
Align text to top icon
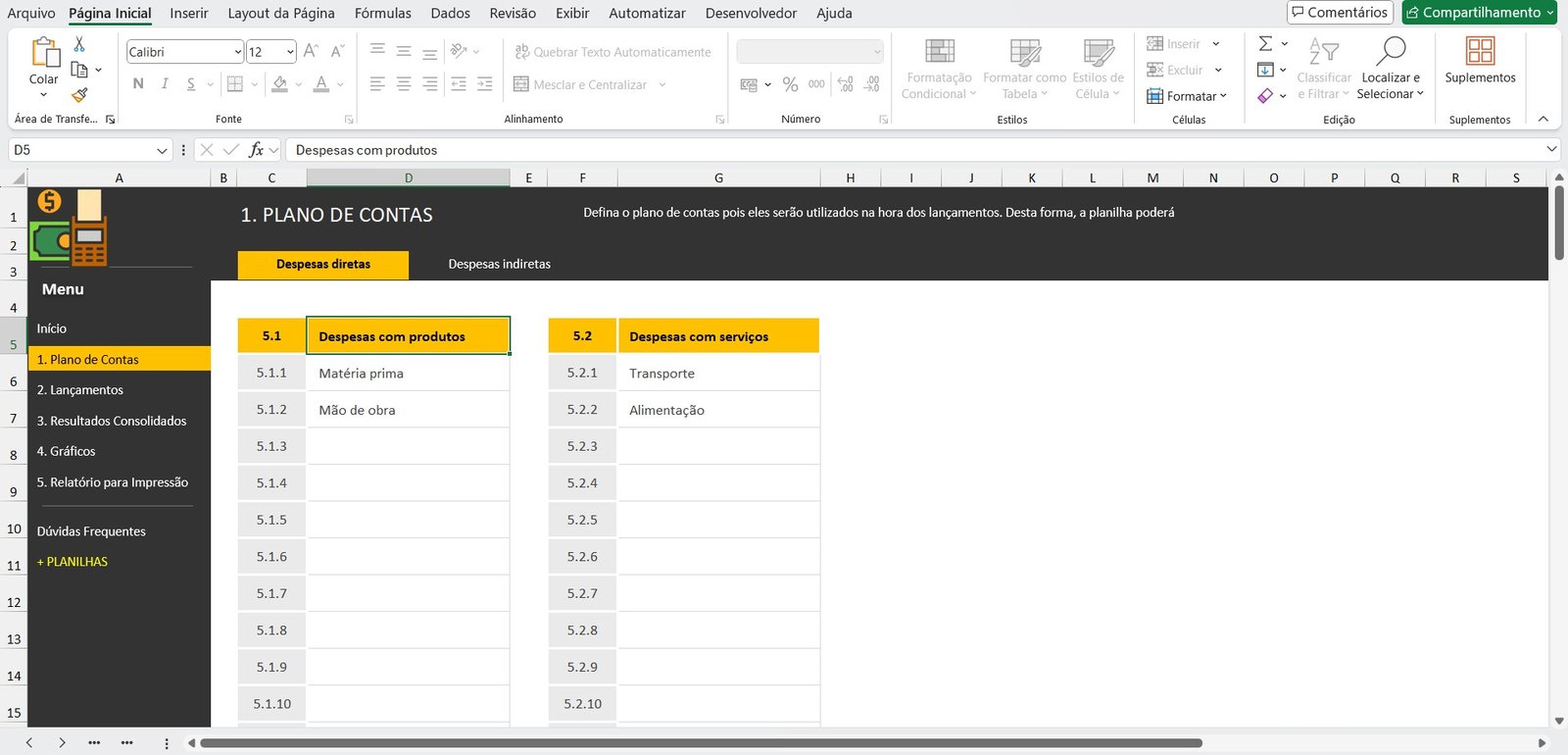pos(377,51)
